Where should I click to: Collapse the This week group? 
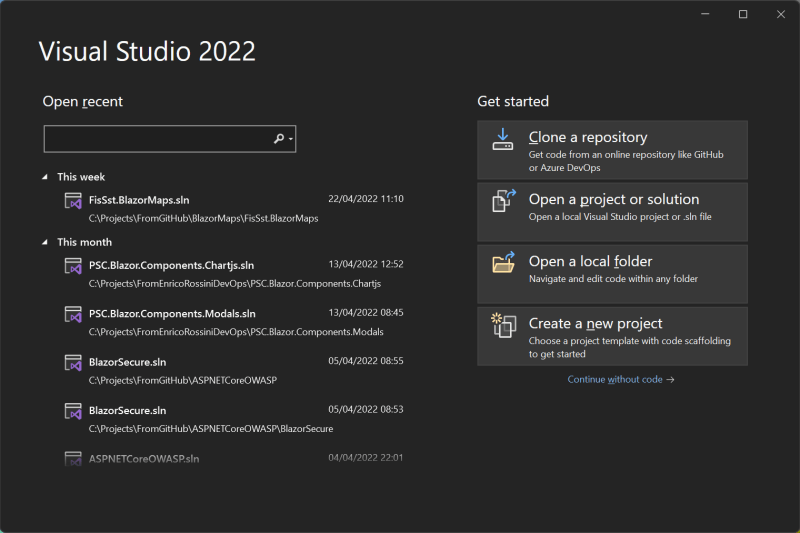pos(45,177)
